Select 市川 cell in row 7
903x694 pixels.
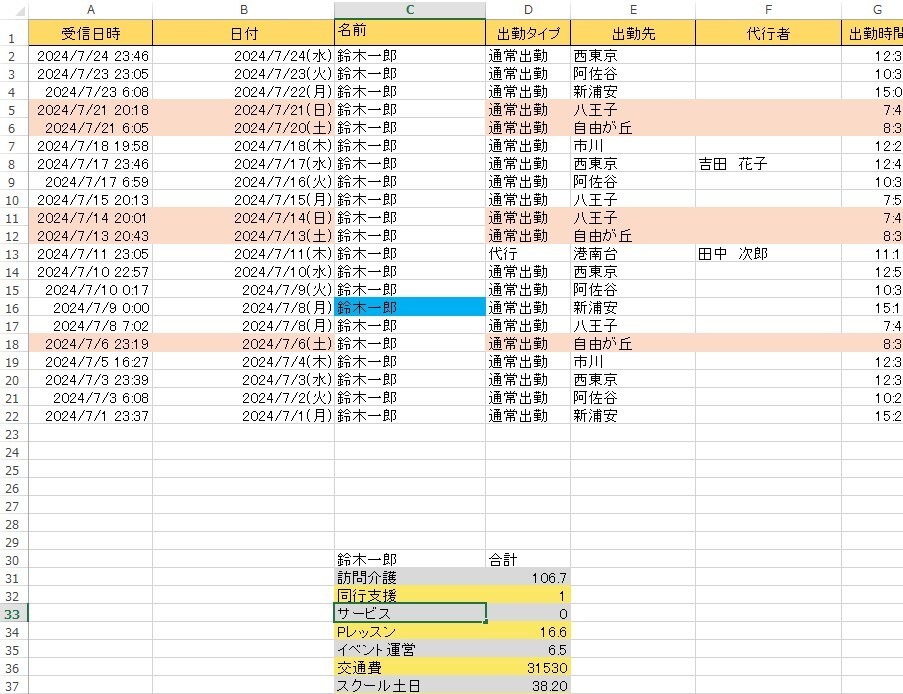(x=633, y=146)
